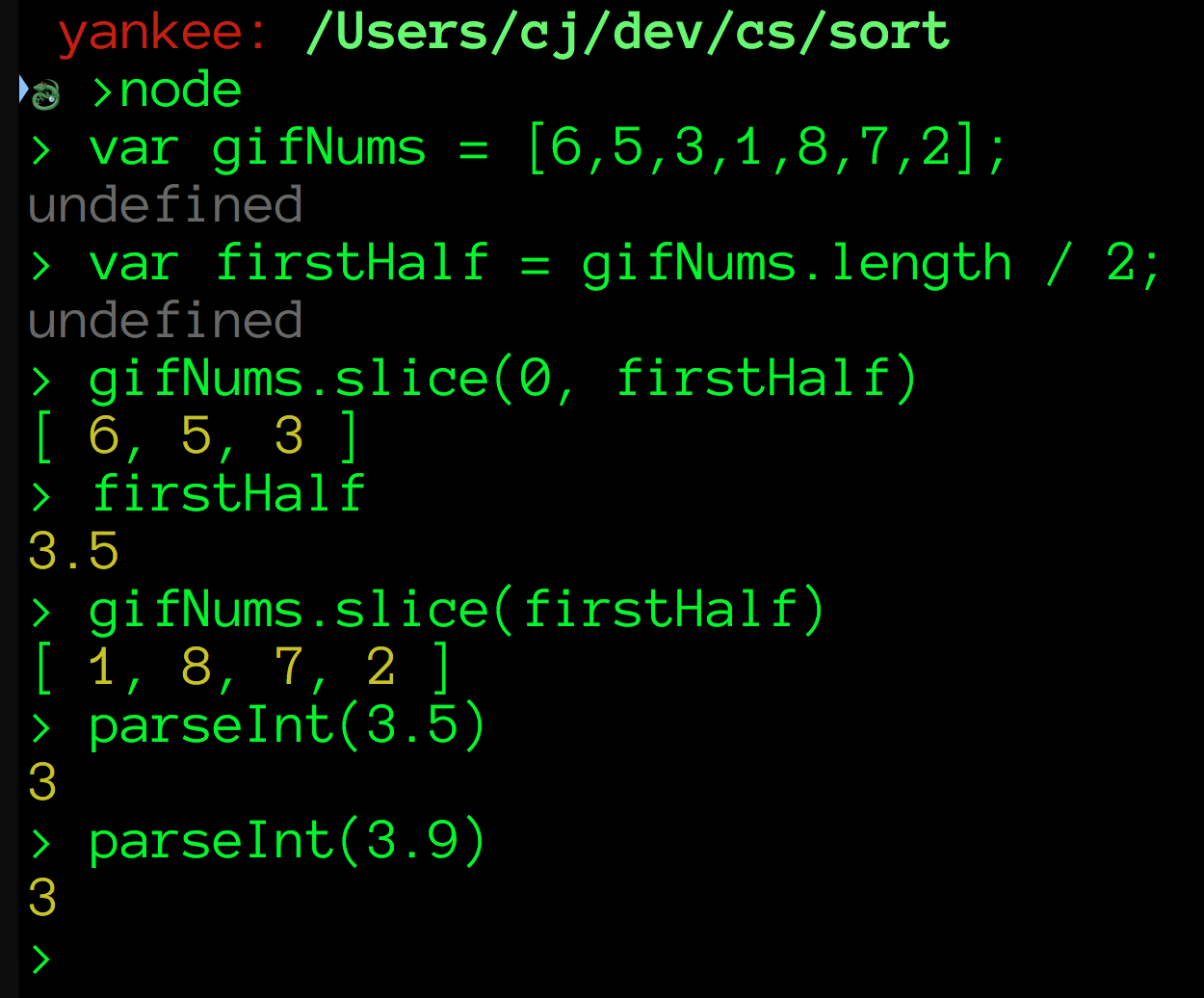Image resolution: width=1204 pixels, height=998 pixels.
Task: Click the "gifNums.slice(0, firstHalf)" command
Action: [502, 378]
